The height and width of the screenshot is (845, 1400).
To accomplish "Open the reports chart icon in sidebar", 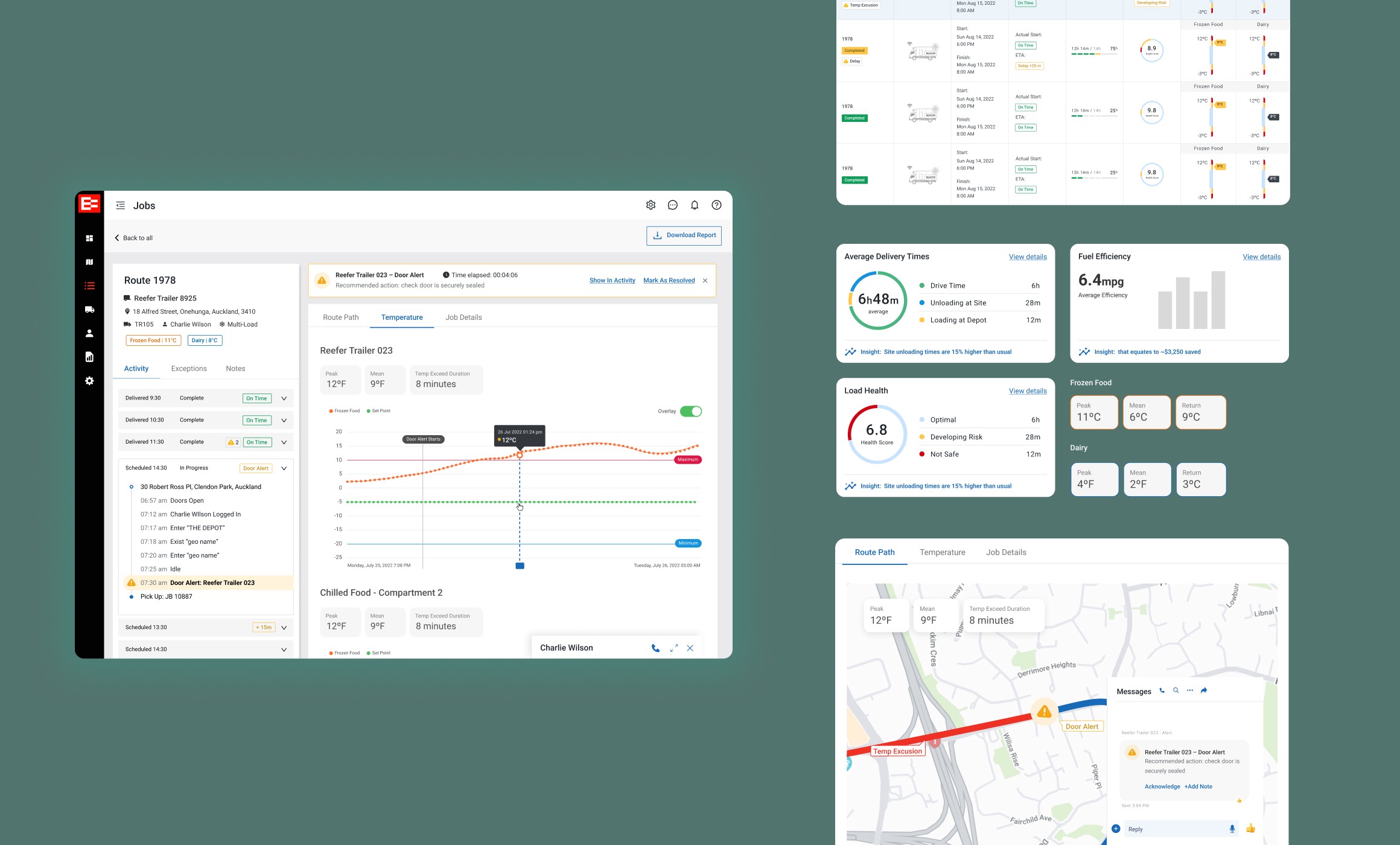I will coord(89,357).
